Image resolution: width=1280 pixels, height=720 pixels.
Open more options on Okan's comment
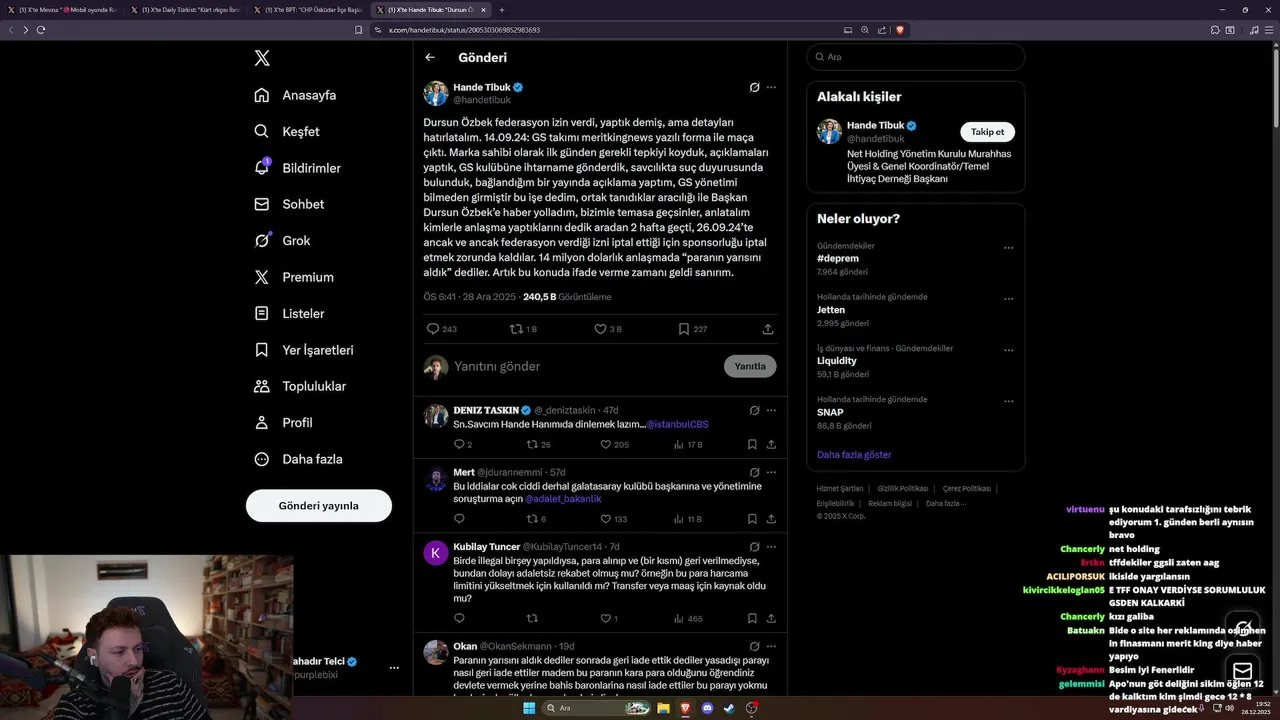[x=771, y=646]
